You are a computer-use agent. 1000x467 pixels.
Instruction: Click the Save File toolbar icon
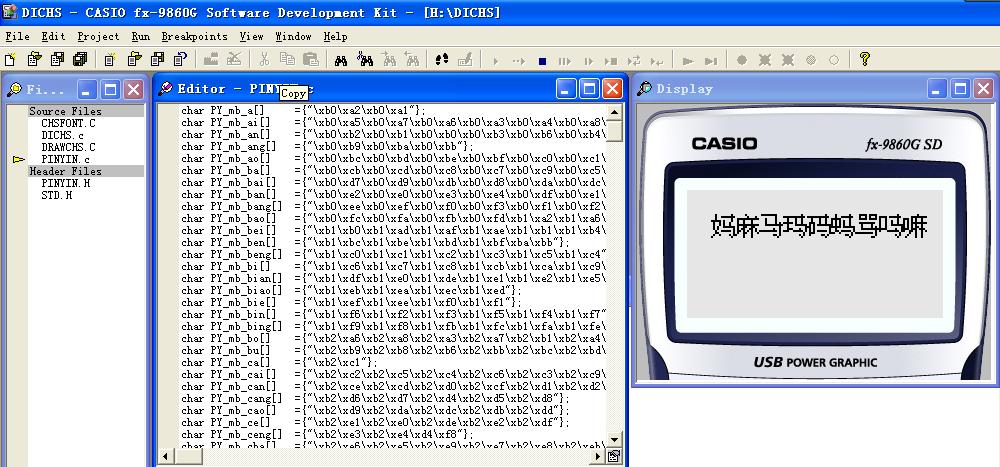pyautogui.click(x=57, y=60)
